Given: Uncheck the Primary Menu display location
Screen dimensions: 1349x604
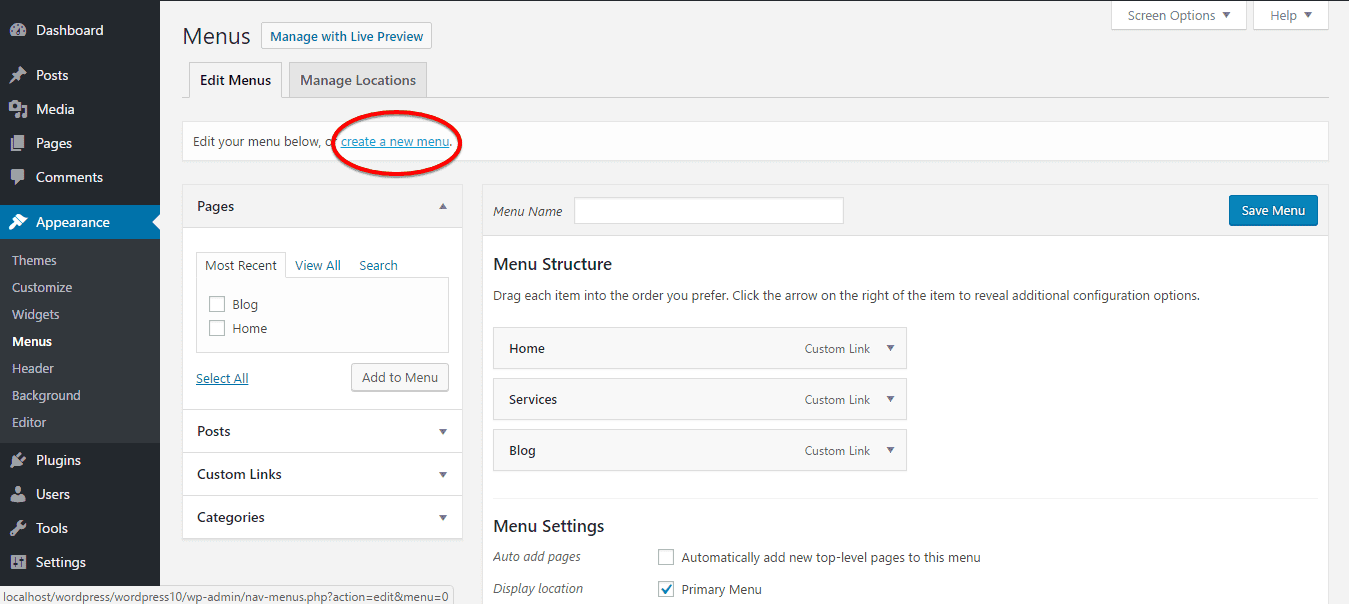Looking at the screenshot, I should pyautogui.click(x=666, y=590).
